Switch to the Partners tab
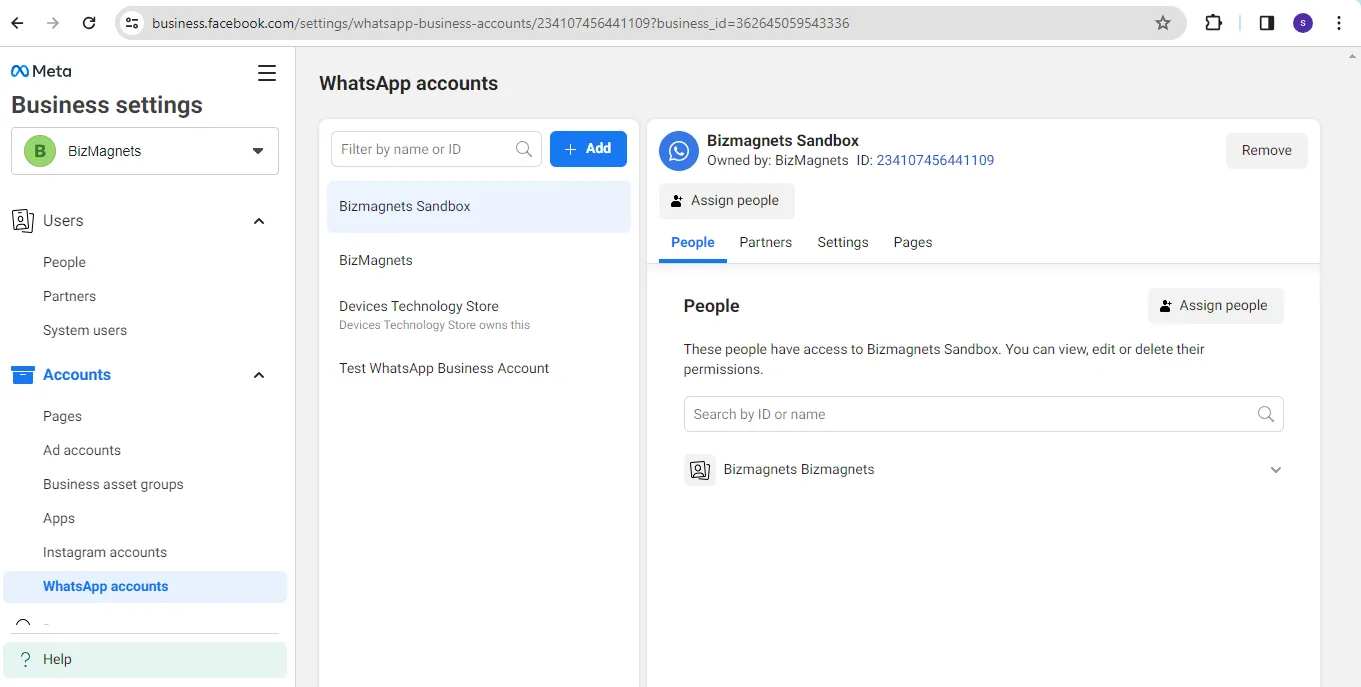 coord(766,242)
